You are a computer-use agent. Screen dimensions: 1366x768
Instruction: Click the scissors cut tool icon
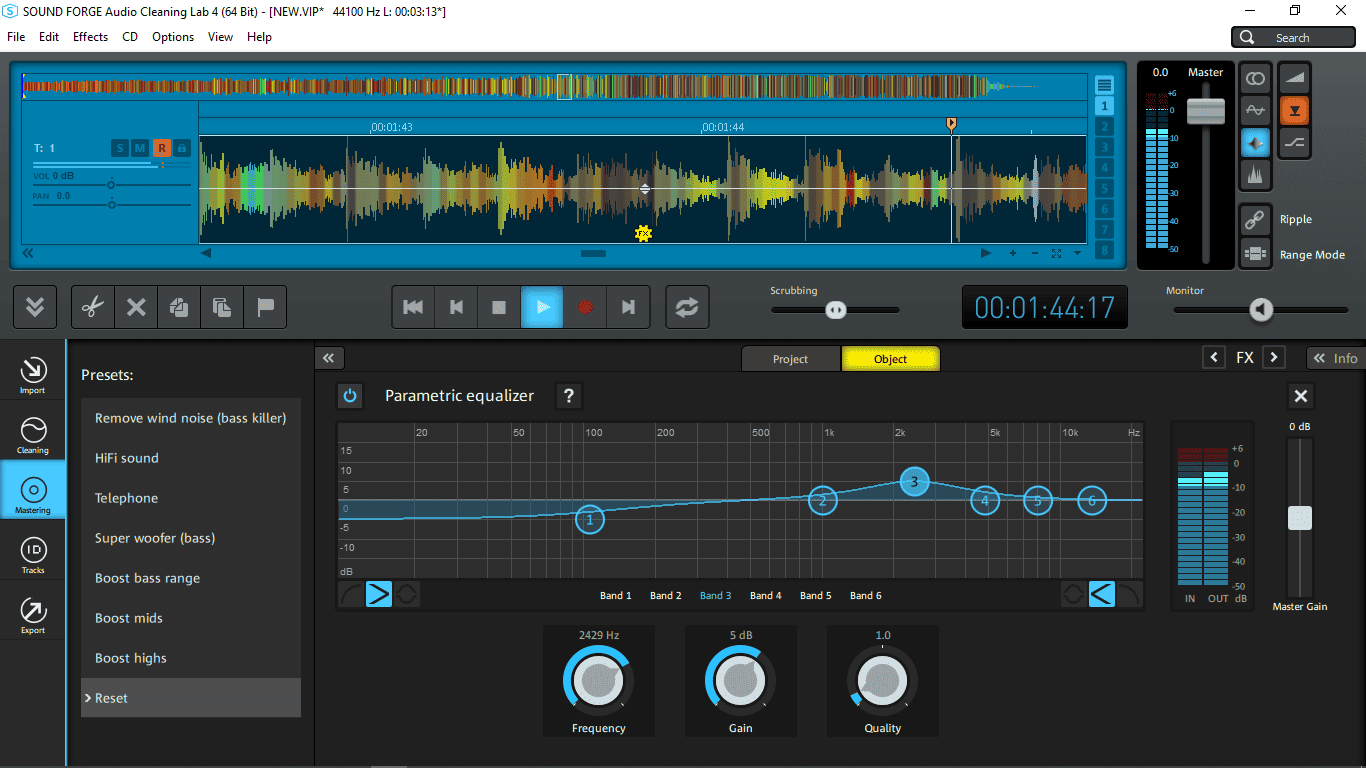click(x=93, y=307)
